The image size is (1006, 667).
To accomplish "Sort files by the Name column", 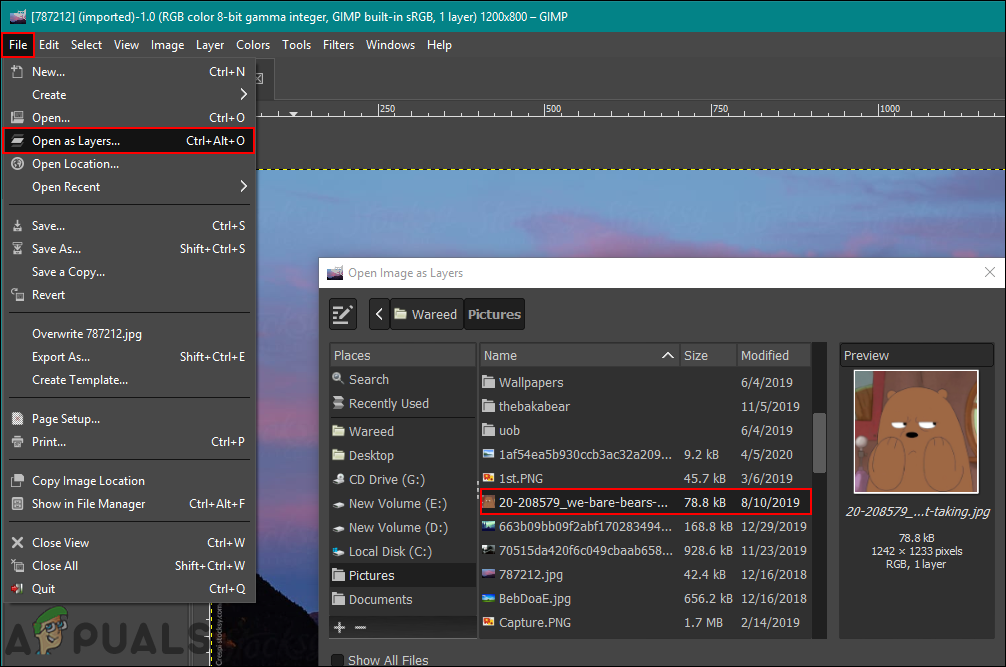I will [x=578, y=356].
